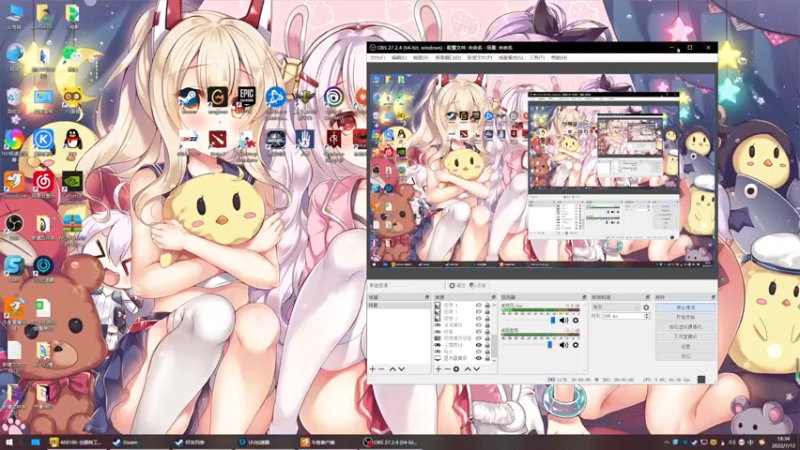Open source 滤镜 filters toolbar button
800x450 pixels.
(x=478, y=286)
